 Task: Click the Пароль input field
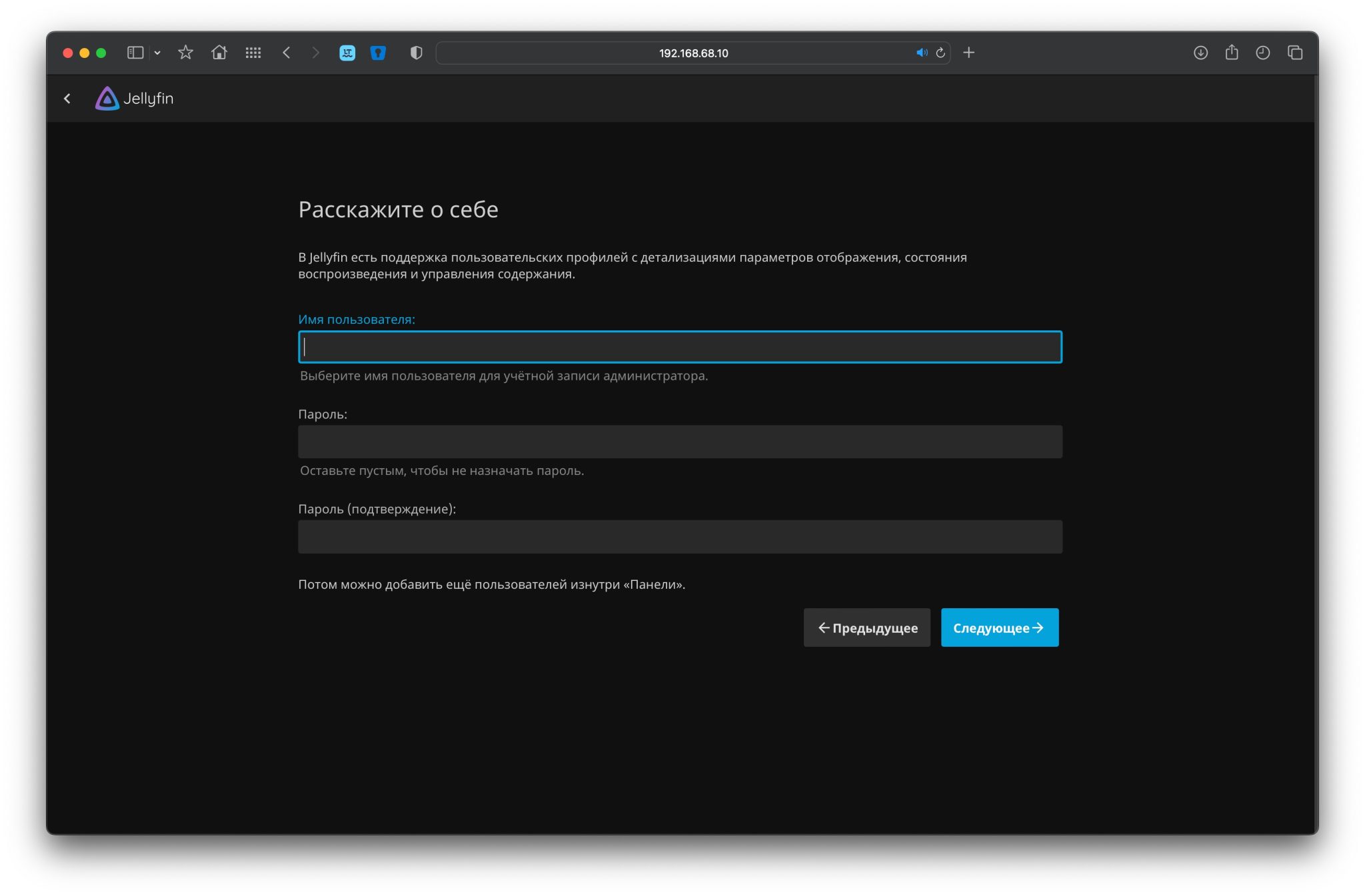coord(680,442)
